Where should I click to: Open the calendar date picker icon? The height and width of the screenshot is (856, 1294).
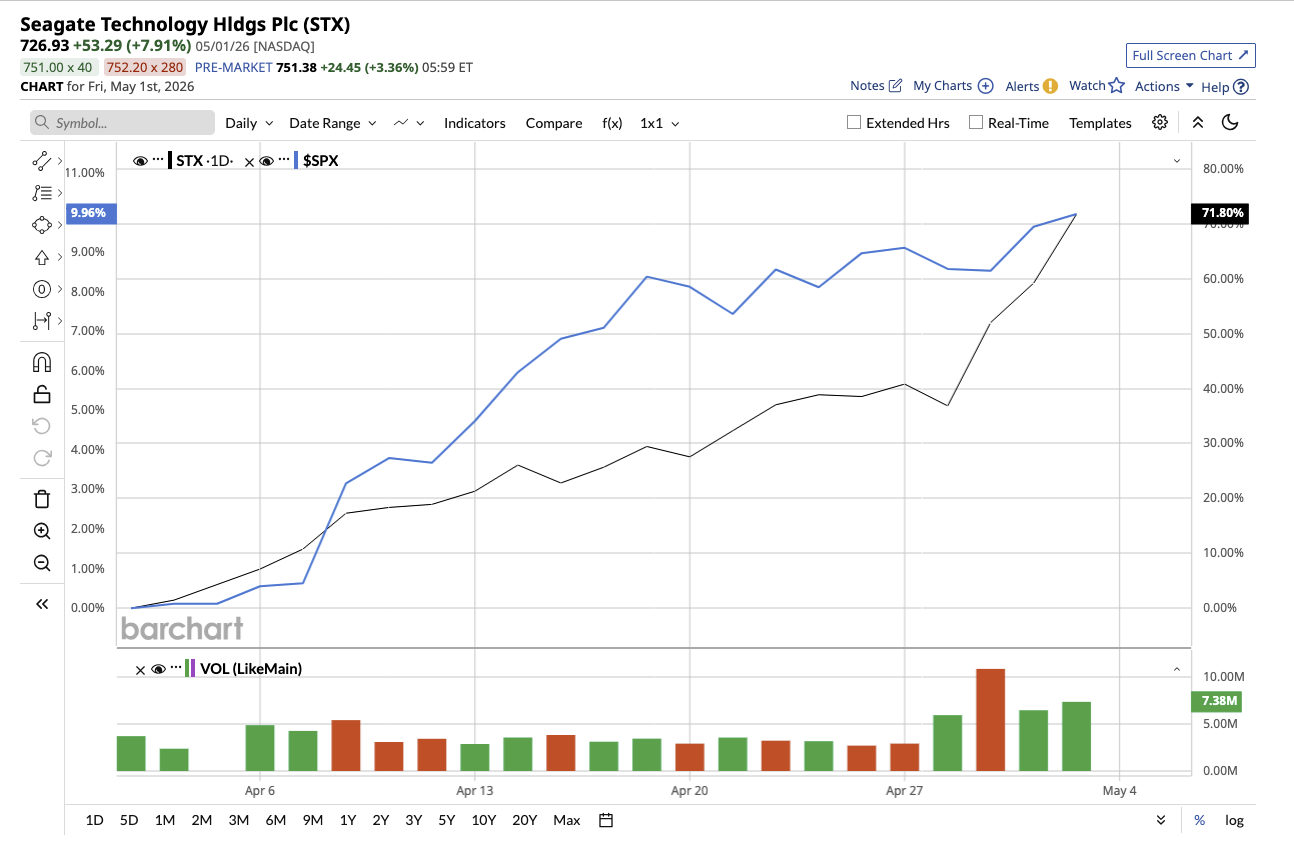pyautogui.click(x=606, y=820)
